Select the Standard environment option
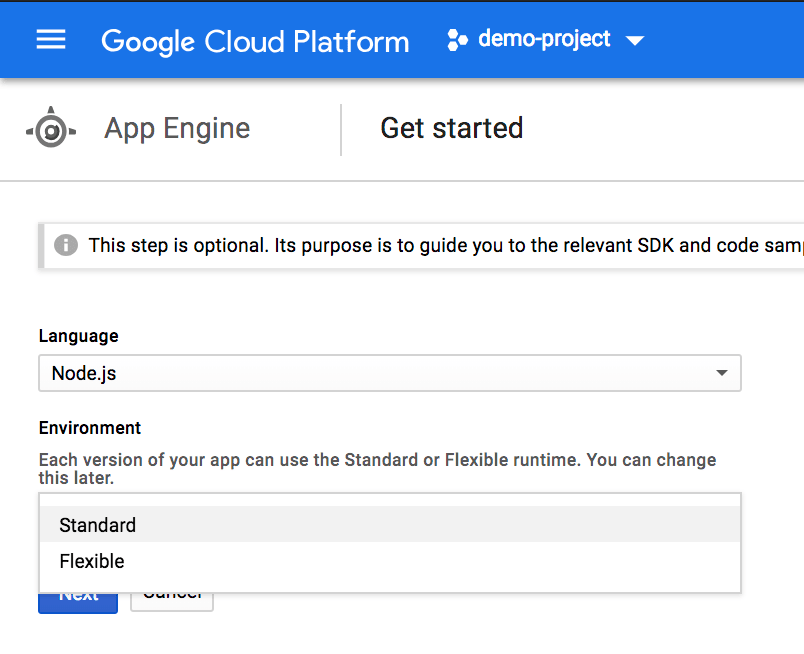The width and height of the screenshot is (804, 654). tap(390, 525)
